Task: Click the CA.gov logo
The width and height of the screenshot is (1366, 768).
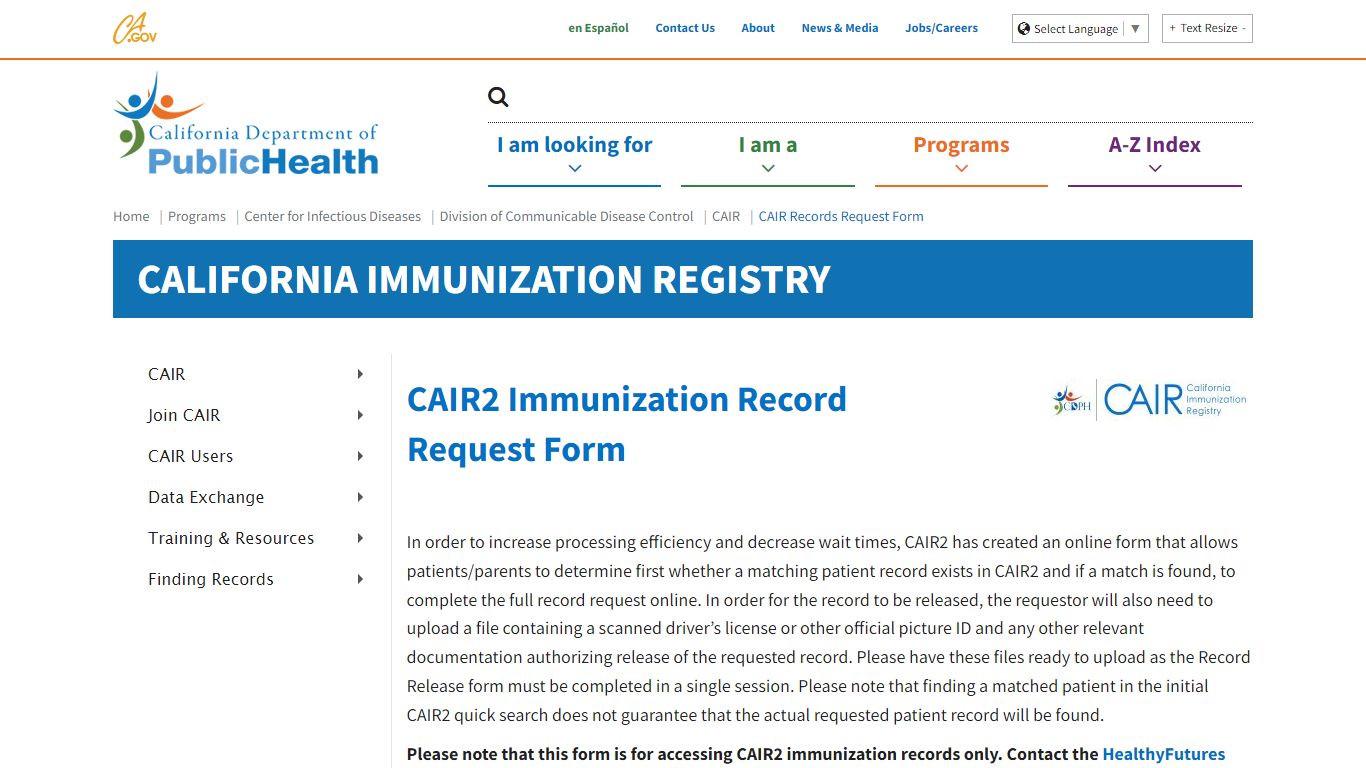Action: [134, 28]
